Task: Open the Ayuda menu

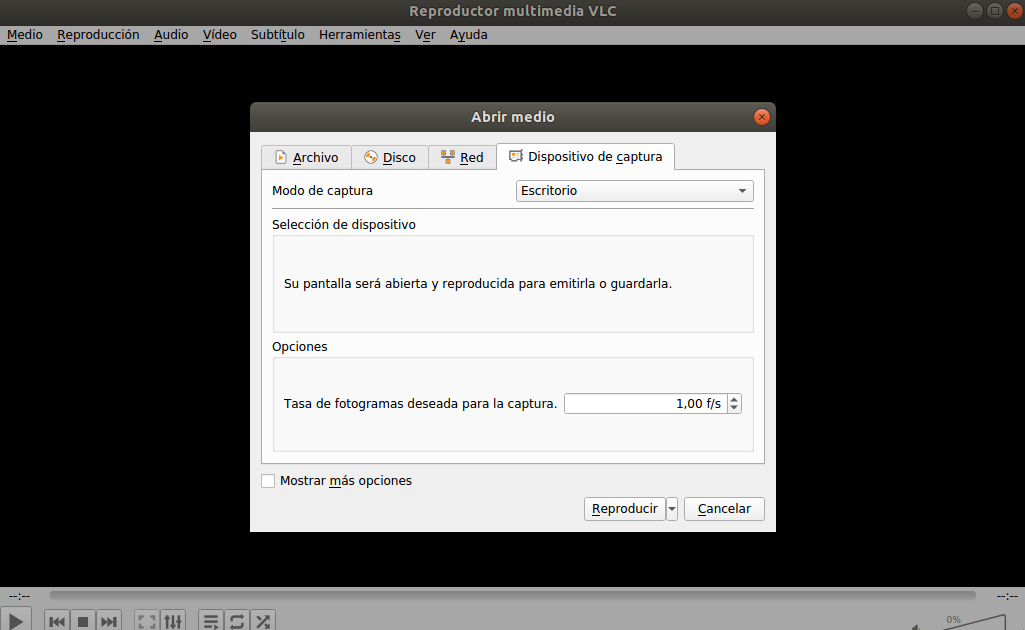Action: tap(469, 35)
